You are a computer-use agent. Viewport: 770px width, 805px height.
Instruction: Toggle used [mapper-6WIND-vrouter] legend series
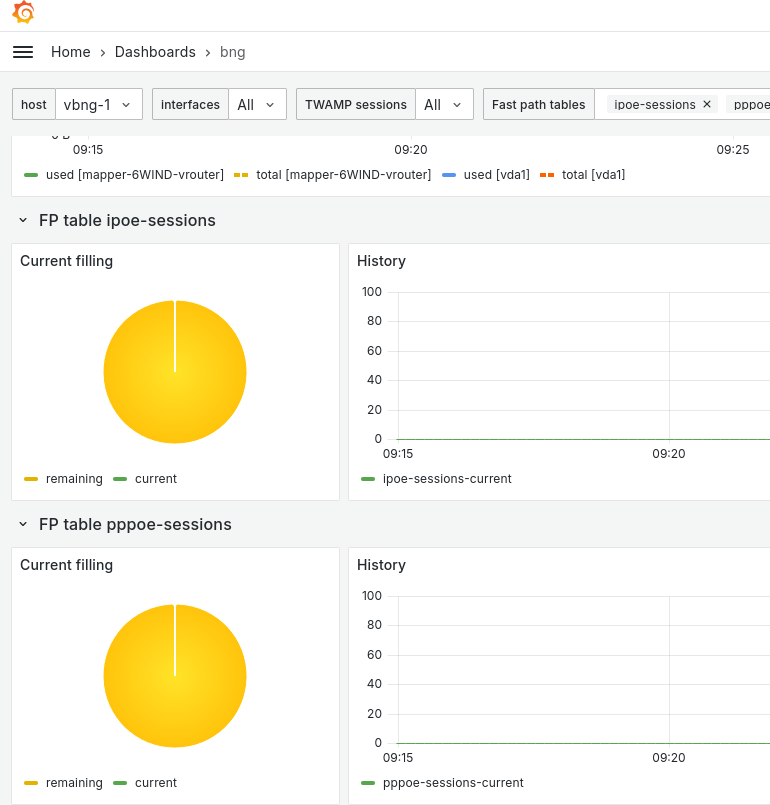pyautogui.click(x=134, y=175)
